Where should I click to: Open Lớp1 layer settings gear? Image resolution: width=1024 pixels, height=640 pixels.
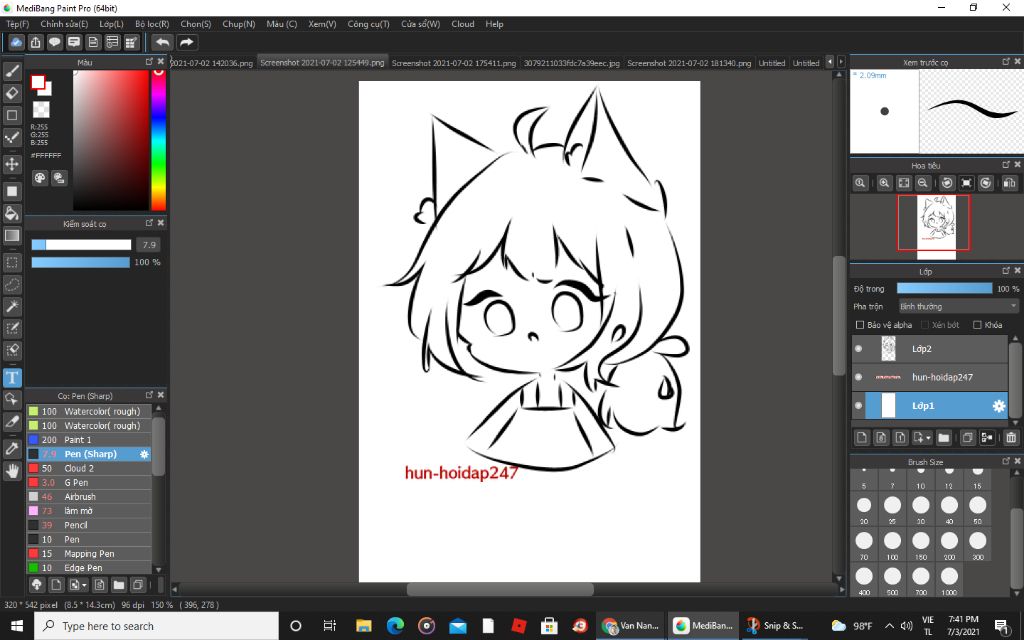[999, 406]
